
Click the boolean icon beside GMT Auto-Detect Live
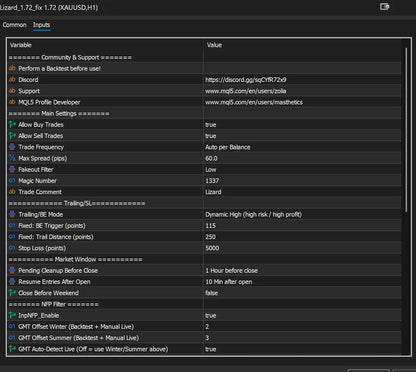(x=12, y=349)
